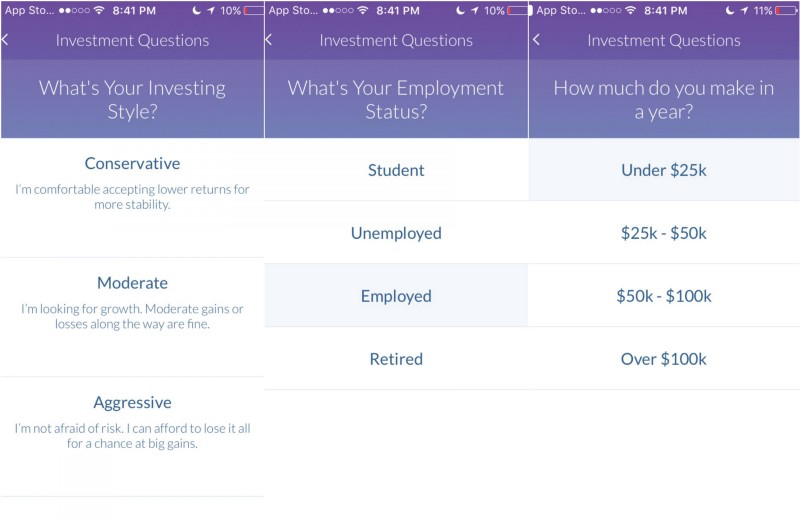Tap back arrow on Investing Style screen

(5, 40)
